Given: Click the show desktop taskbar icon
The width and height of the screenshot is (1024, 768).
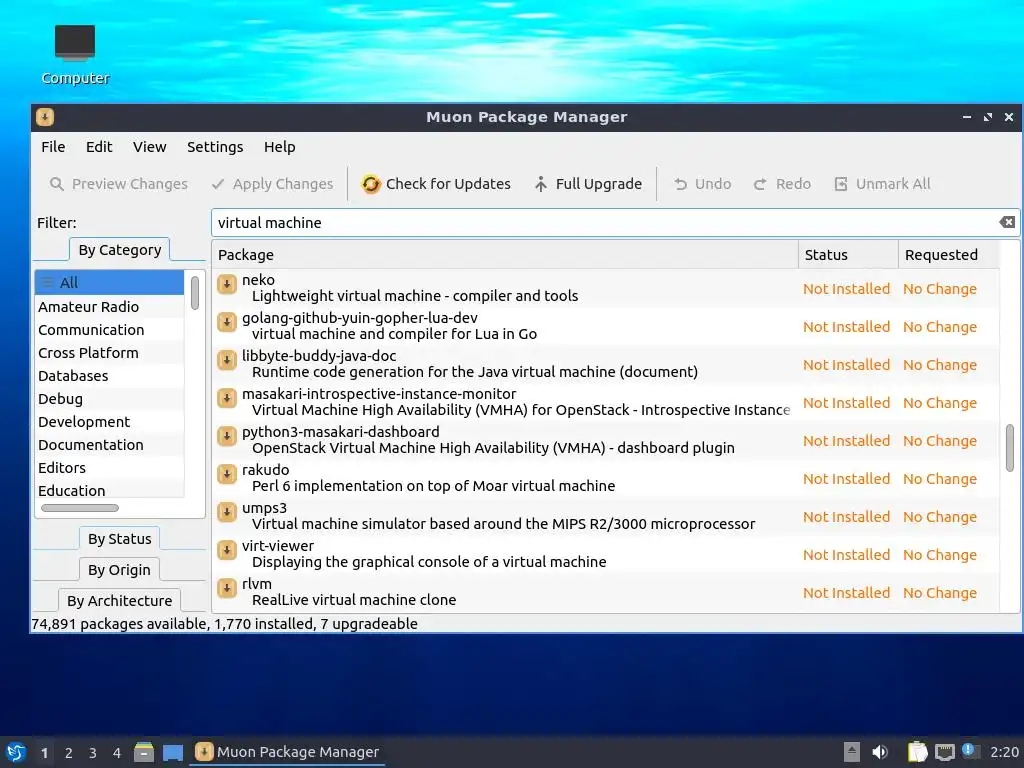Looking at the screenshot, I should pos(172,752).
